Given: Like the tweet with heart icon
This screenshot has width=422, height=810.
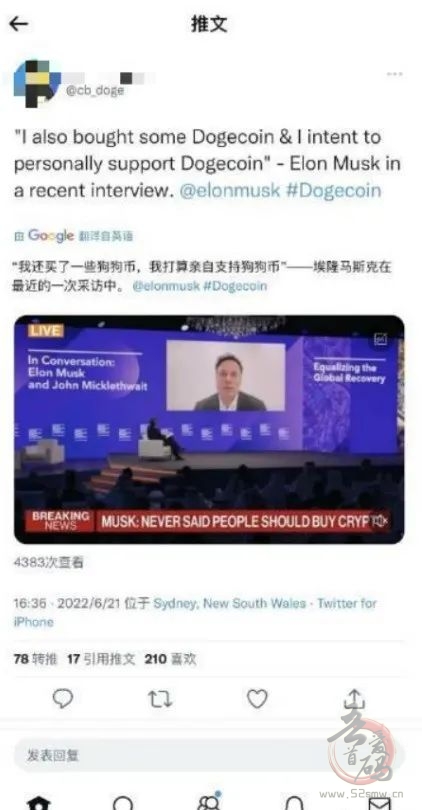Looking at the screenshot, I should [257, 699].
